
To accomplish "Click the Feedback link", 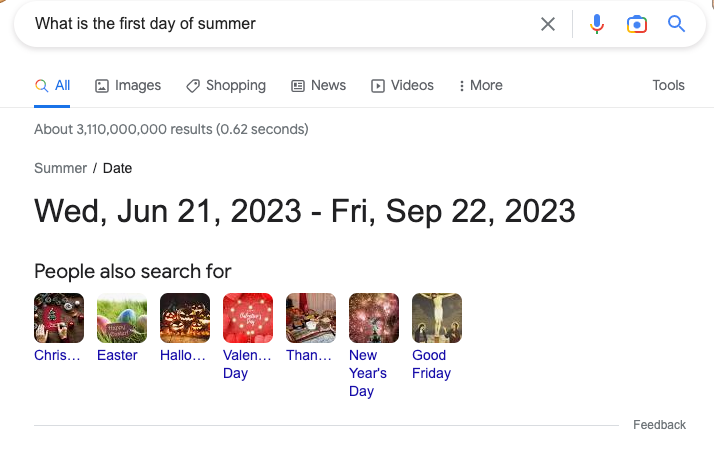I will pyautogui.click(x=659, y=425).
